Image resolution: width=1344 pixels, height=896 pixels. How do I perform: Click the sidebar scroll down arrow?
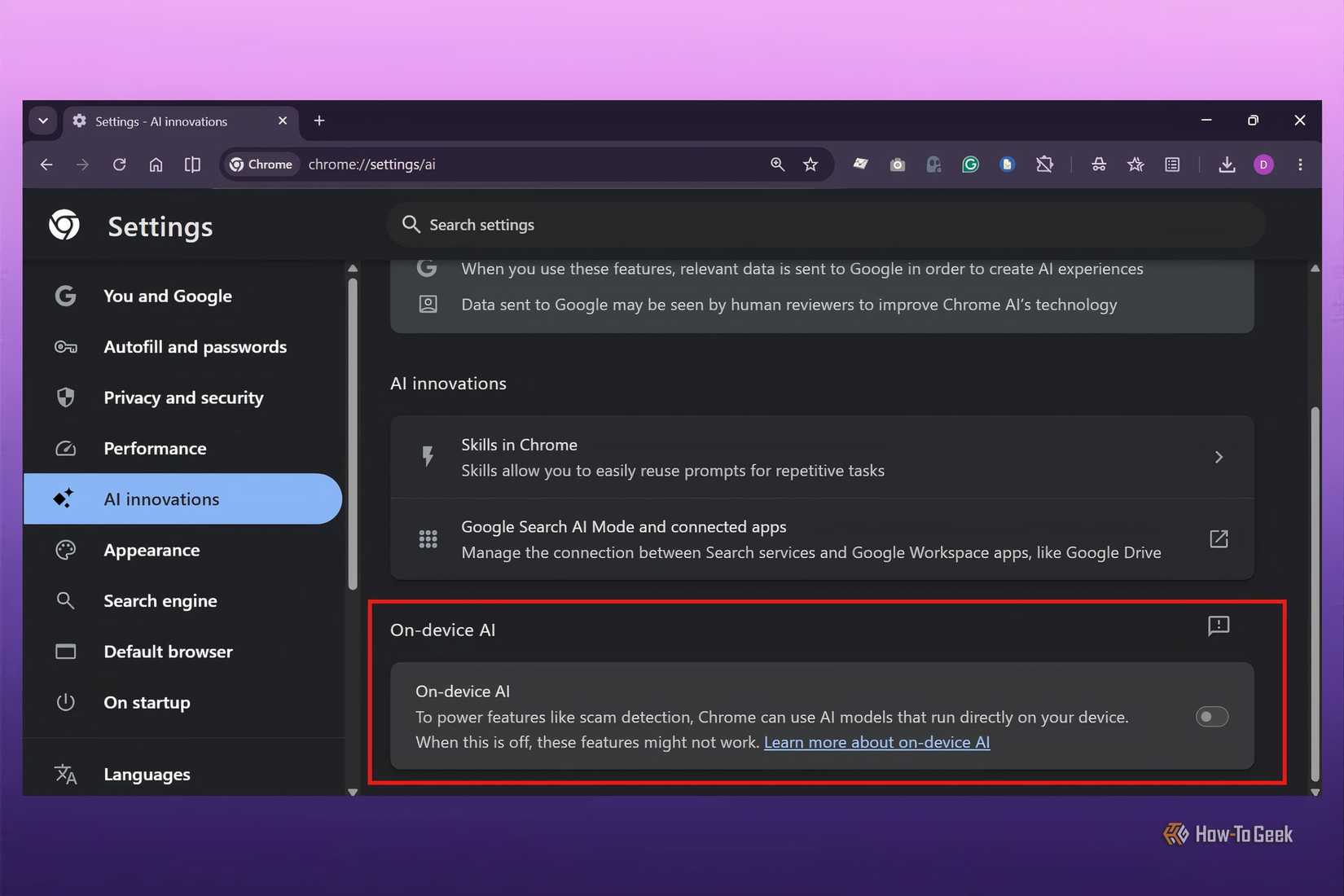click(353, 792)
